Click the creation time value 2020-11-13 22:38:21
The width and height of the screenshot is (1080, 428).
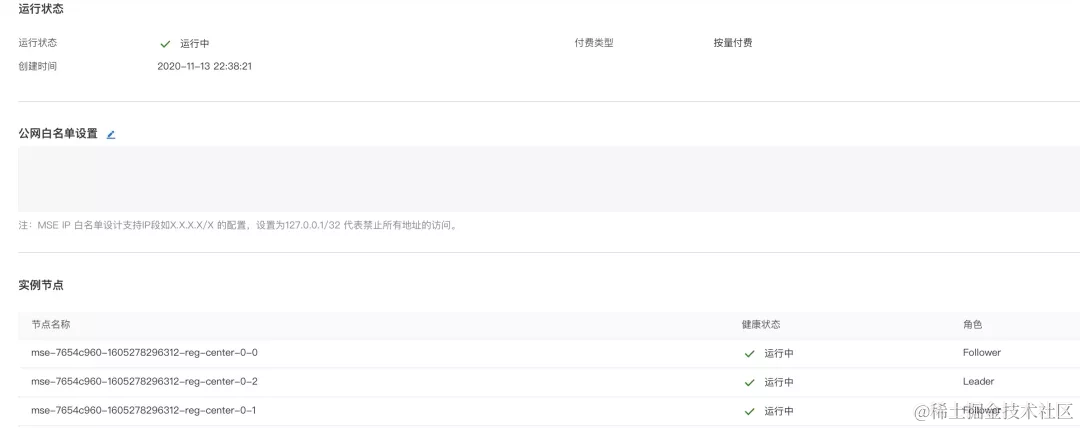(x=205, y=67)
